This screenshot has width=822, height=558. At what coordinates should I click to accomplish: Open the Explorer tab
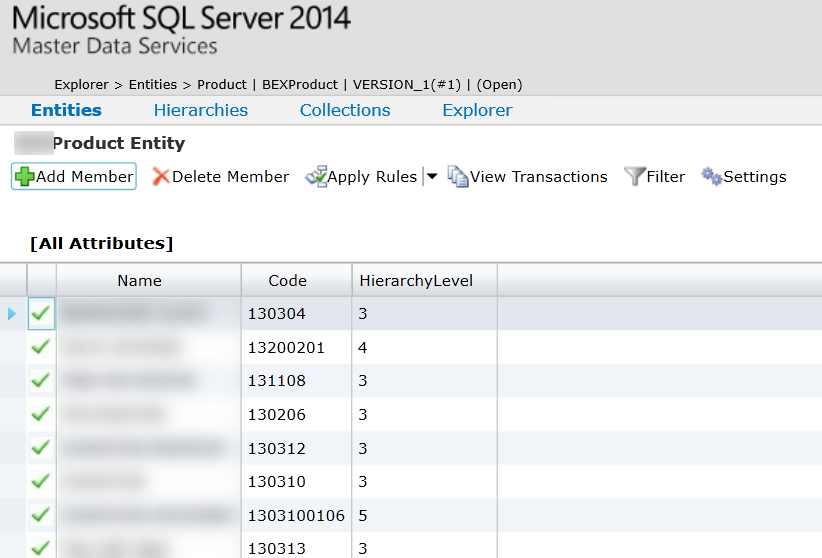click(477, 110)
